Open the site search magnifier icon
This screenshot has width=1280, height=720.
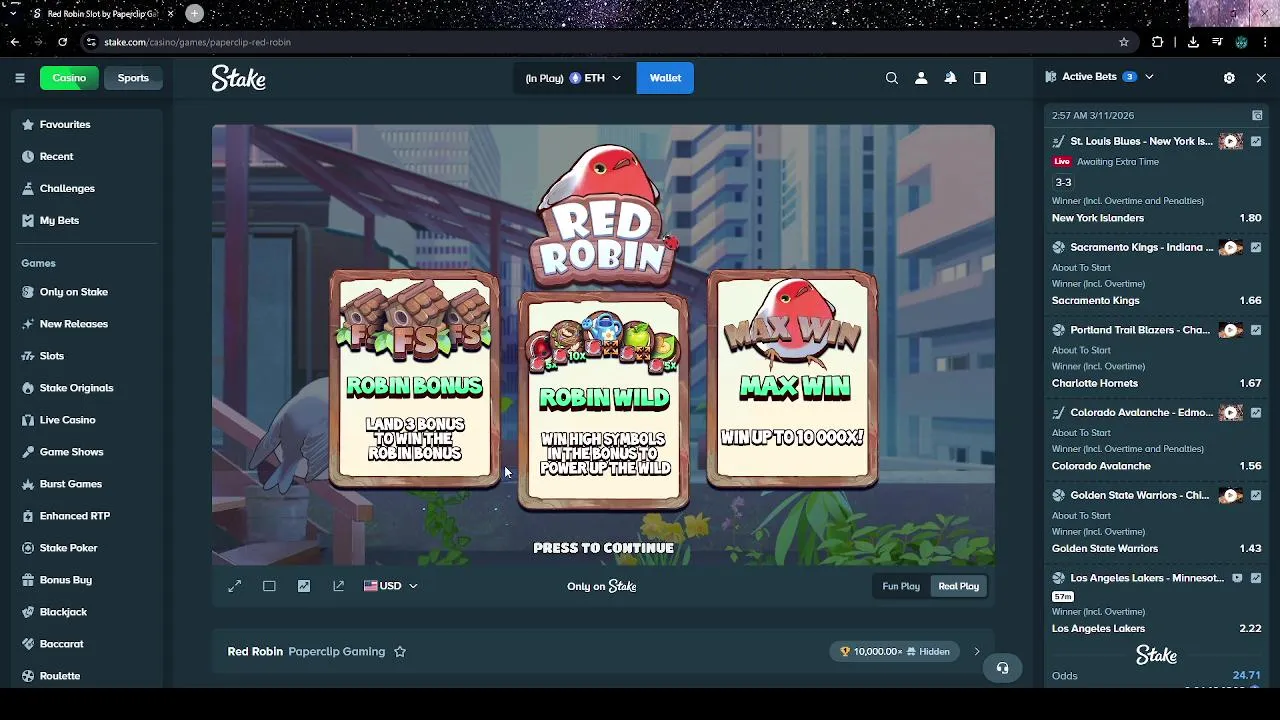click(x=892, y=78)
